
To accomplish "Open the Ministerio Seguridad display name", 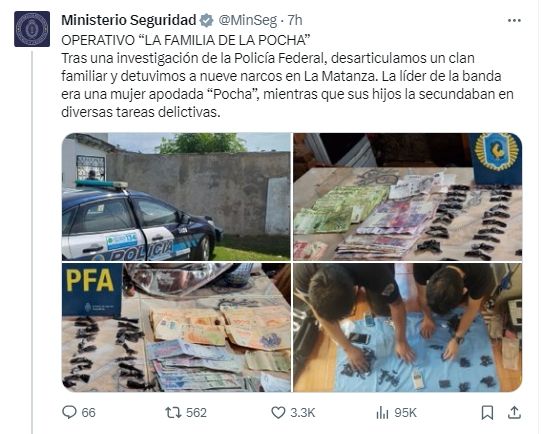I will coord(129,20).
